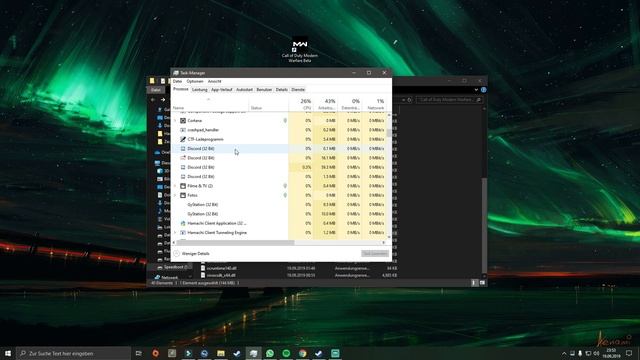Viewport: 640px width, 360px height.
Task: Sort by the Netzwerk column header
Action: pos(374,104)
